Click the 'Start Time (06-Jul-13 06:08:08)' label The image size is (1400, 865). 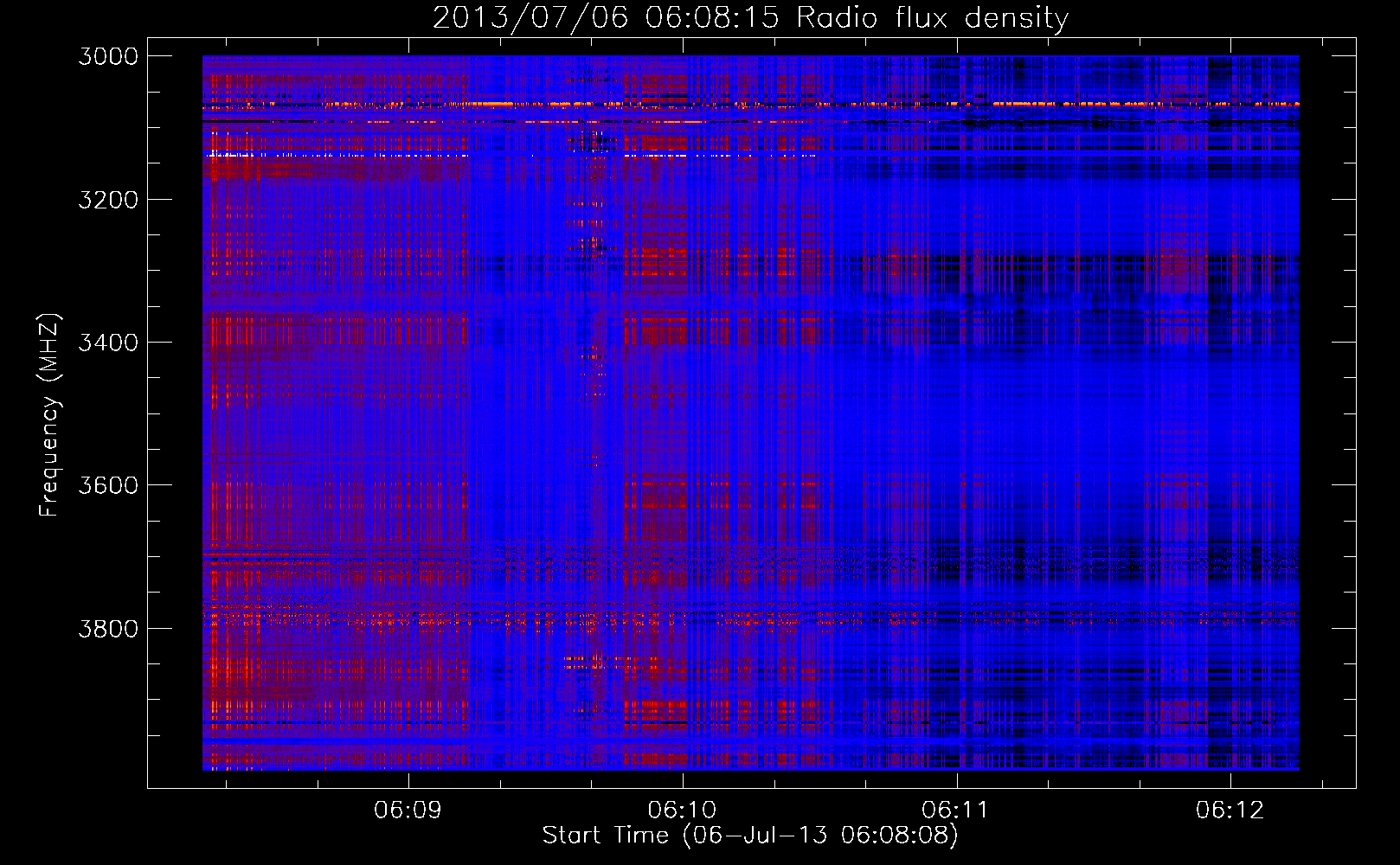(750, 836)
